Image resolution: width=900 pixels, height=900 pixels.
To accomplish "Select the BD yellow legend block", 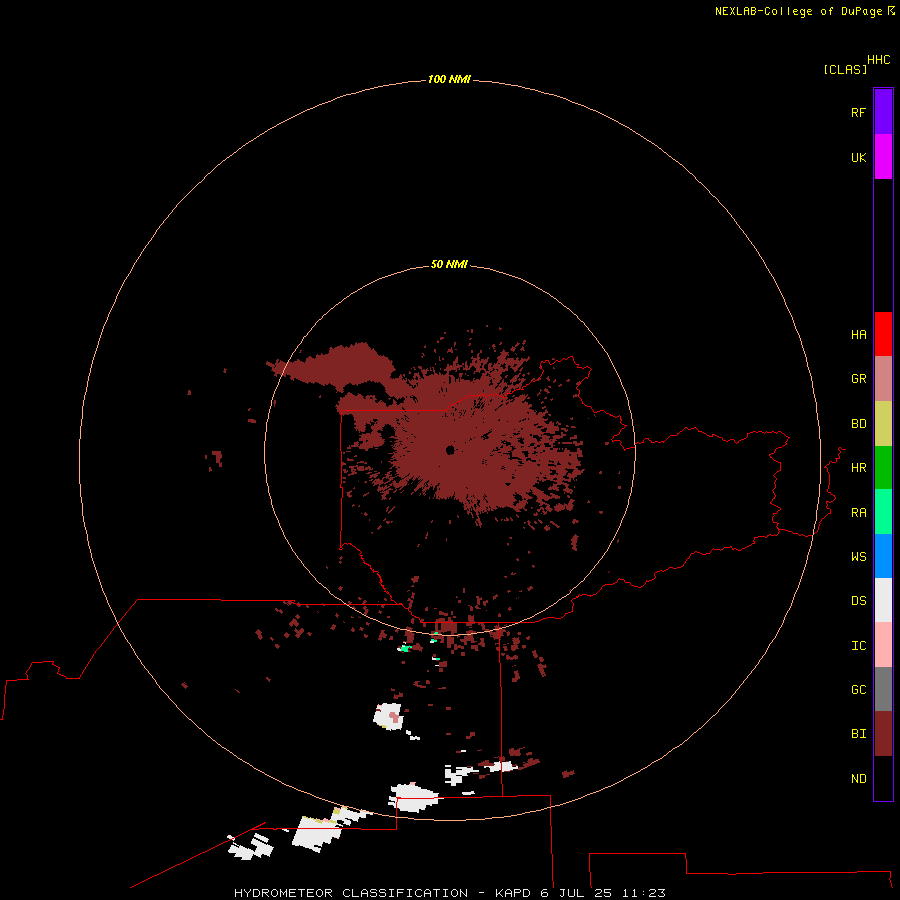I will click(883, 424).
